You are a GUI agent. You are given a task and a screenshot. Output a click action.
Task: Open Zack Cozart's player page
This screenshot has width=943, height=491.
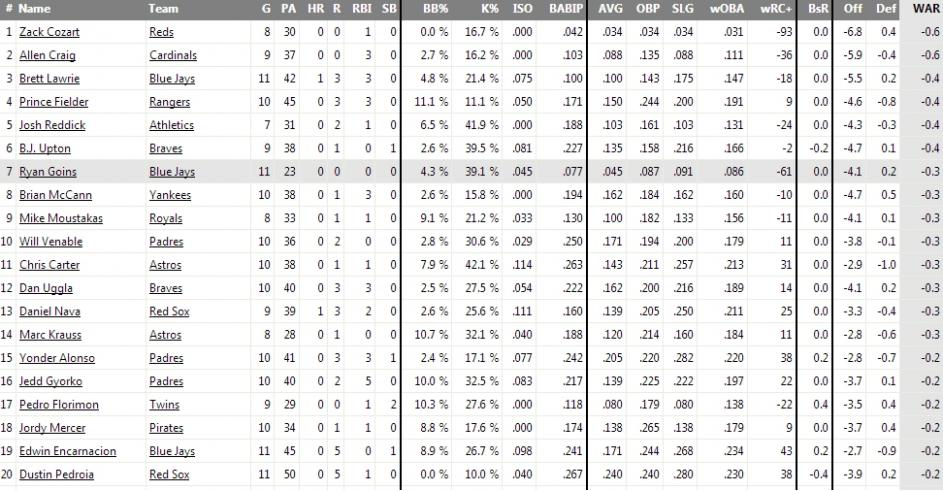47,33
